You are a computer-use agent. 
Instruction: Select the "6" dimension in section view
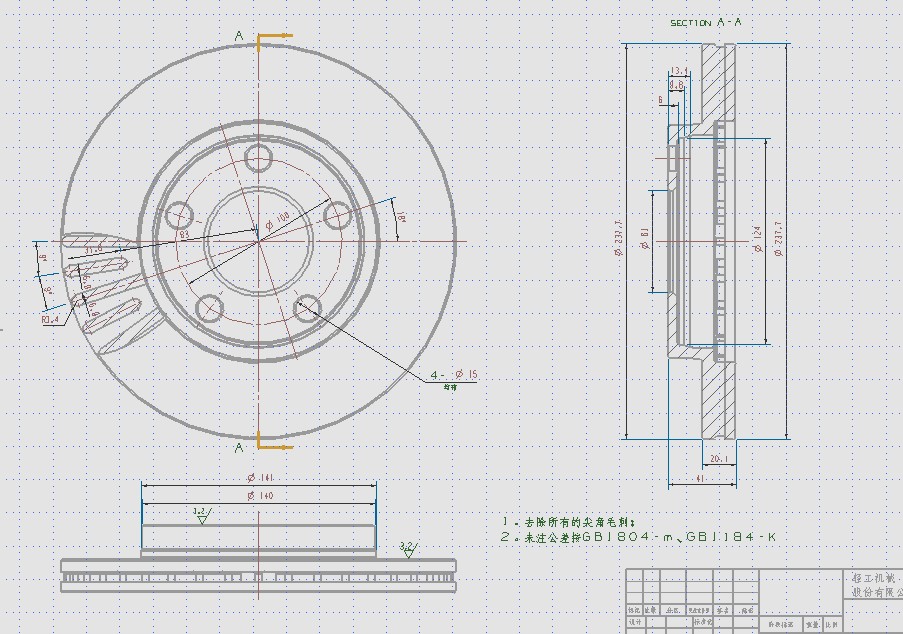click(661, 100)
